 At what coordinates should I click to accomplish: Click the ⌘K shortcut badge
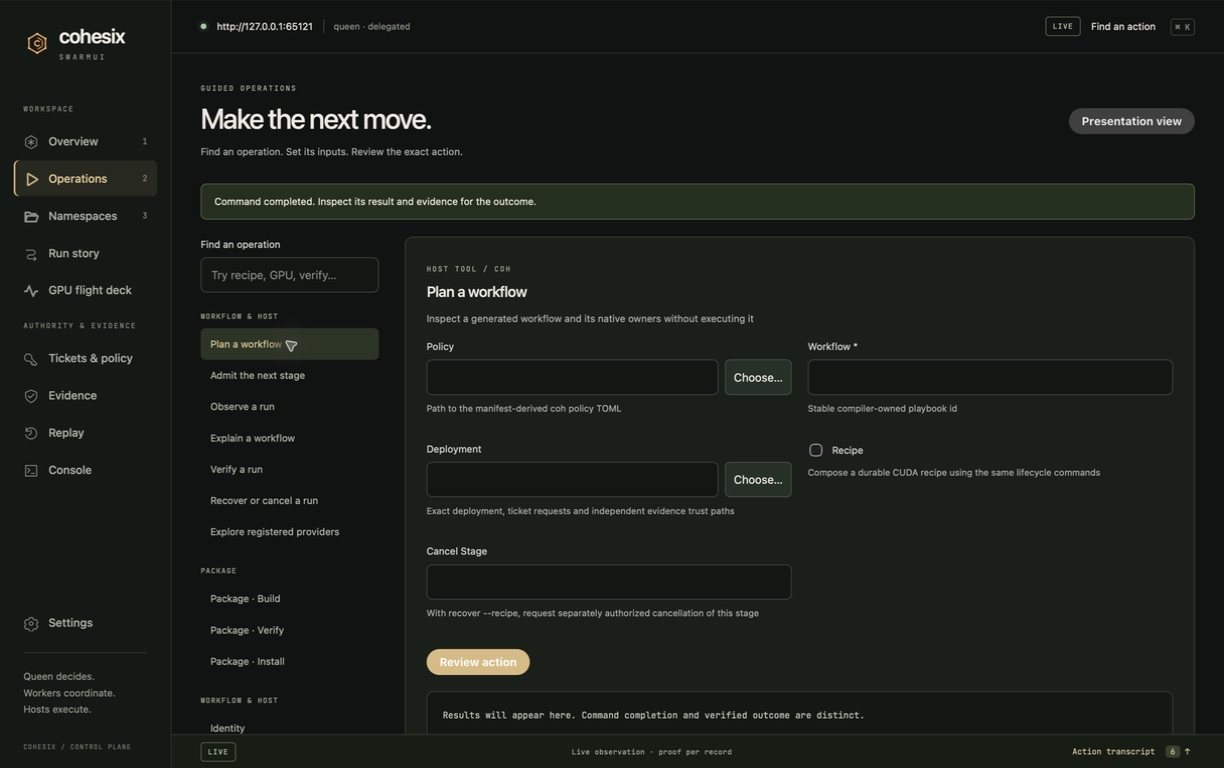1182,27
